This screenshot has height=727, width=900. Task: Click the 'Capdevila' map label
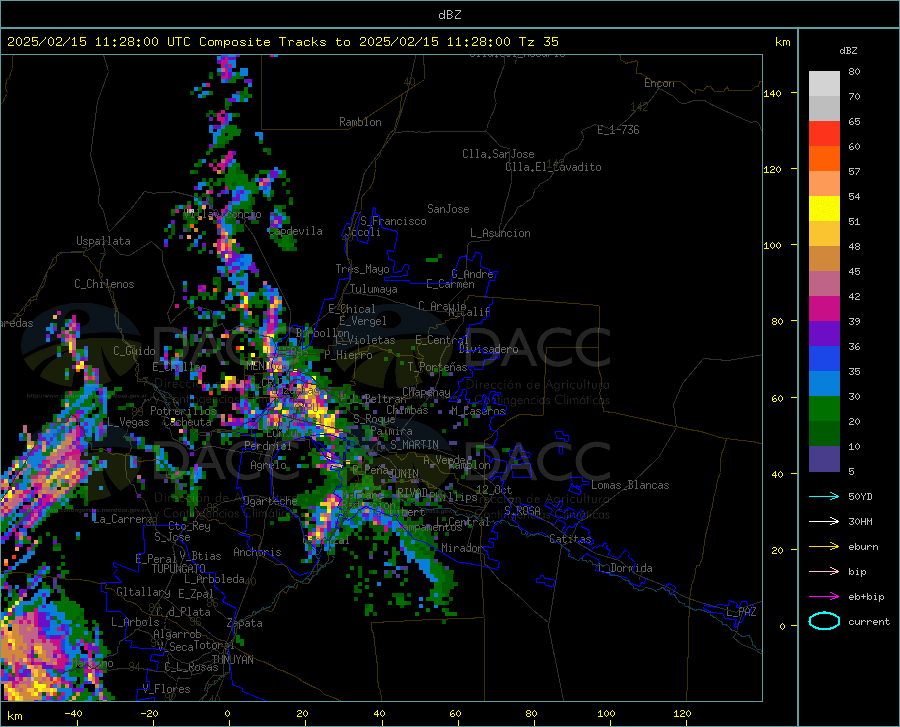(296, 231)
